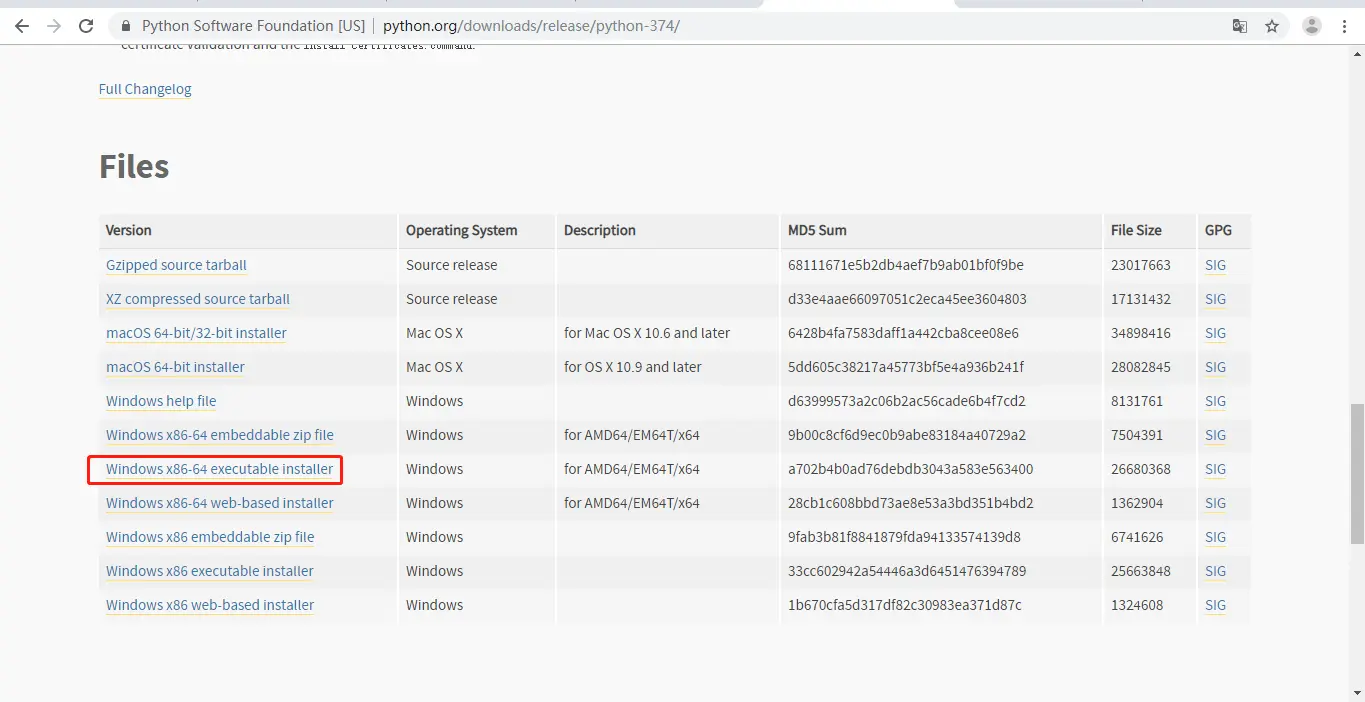Click SIG next to the Gzipped source tarball
The height and width of the screenshot is (702, 1365).
pyautogui.click(x=1214, y=264)
